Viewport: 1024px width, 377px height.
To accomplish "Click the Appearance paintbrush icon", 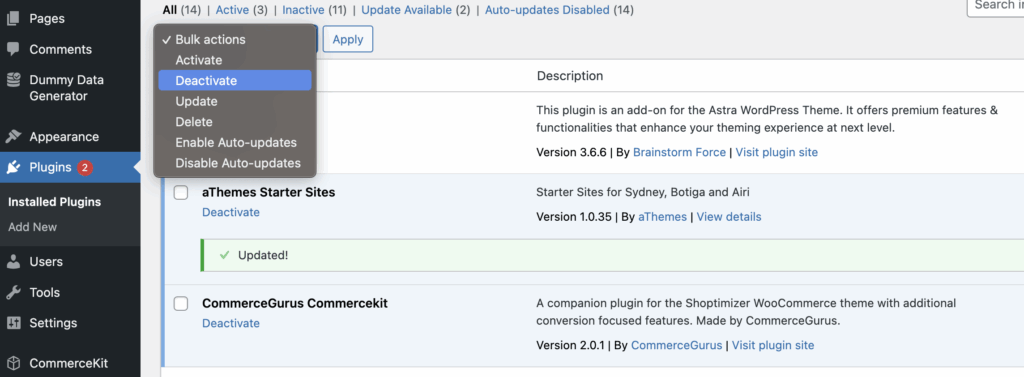I will [13, 137].
